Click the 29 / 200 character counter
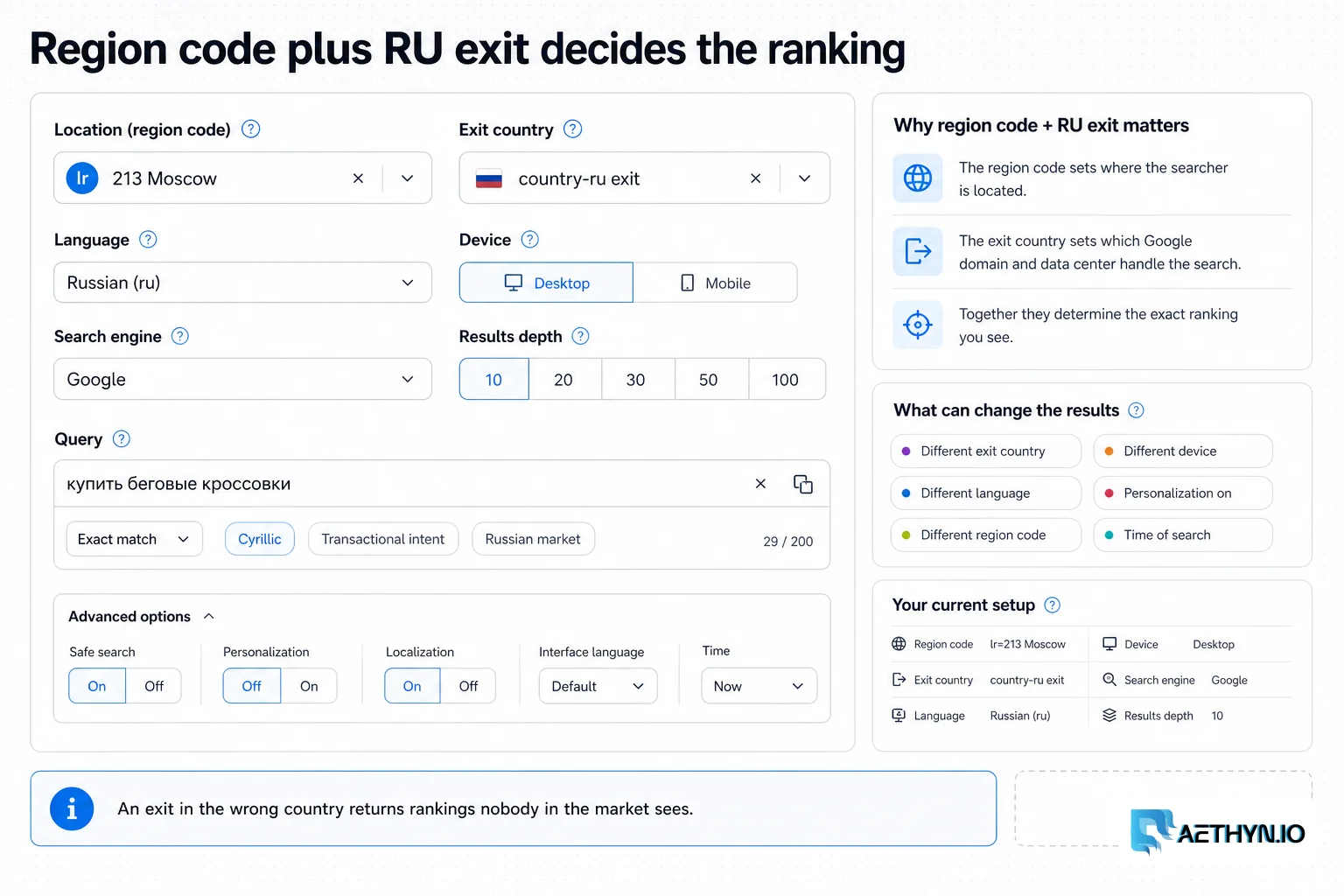Image resolution: width=1344 pixels, height=896 pixels. 787,542
